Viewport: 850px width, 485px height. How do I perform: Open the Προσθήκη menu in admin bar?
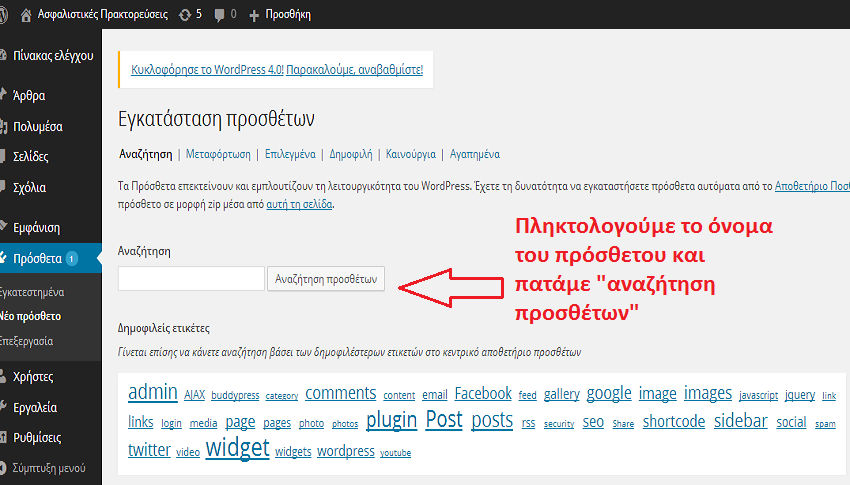point(288,15)
